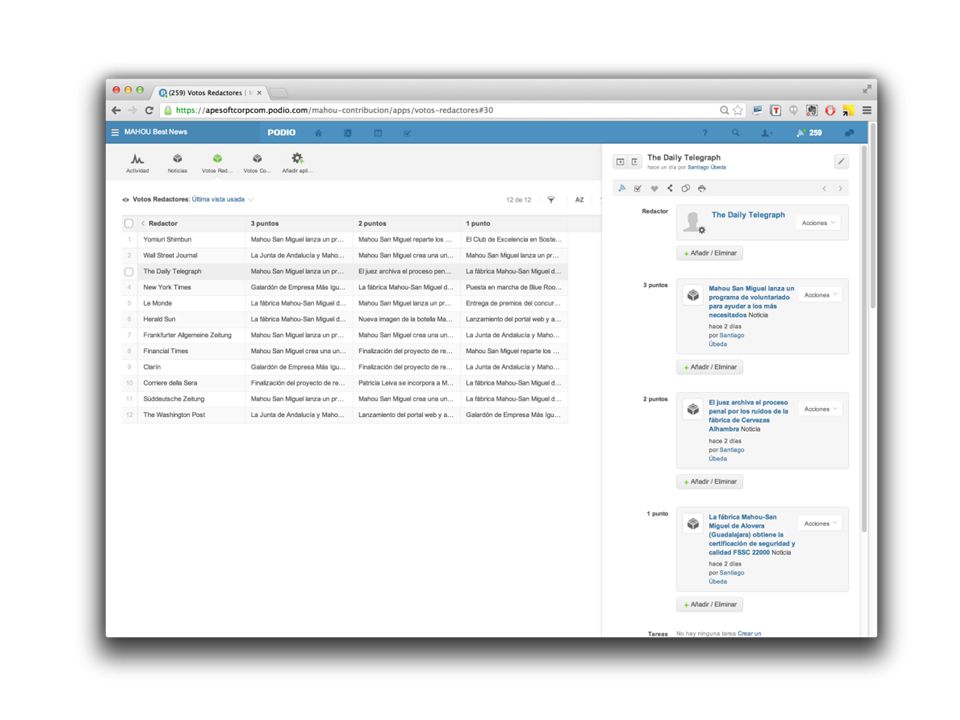Image resolution: width=960 pixels, height=720 pixels.
Task: Open the filter funnel icon
Action: coord(551,200)
